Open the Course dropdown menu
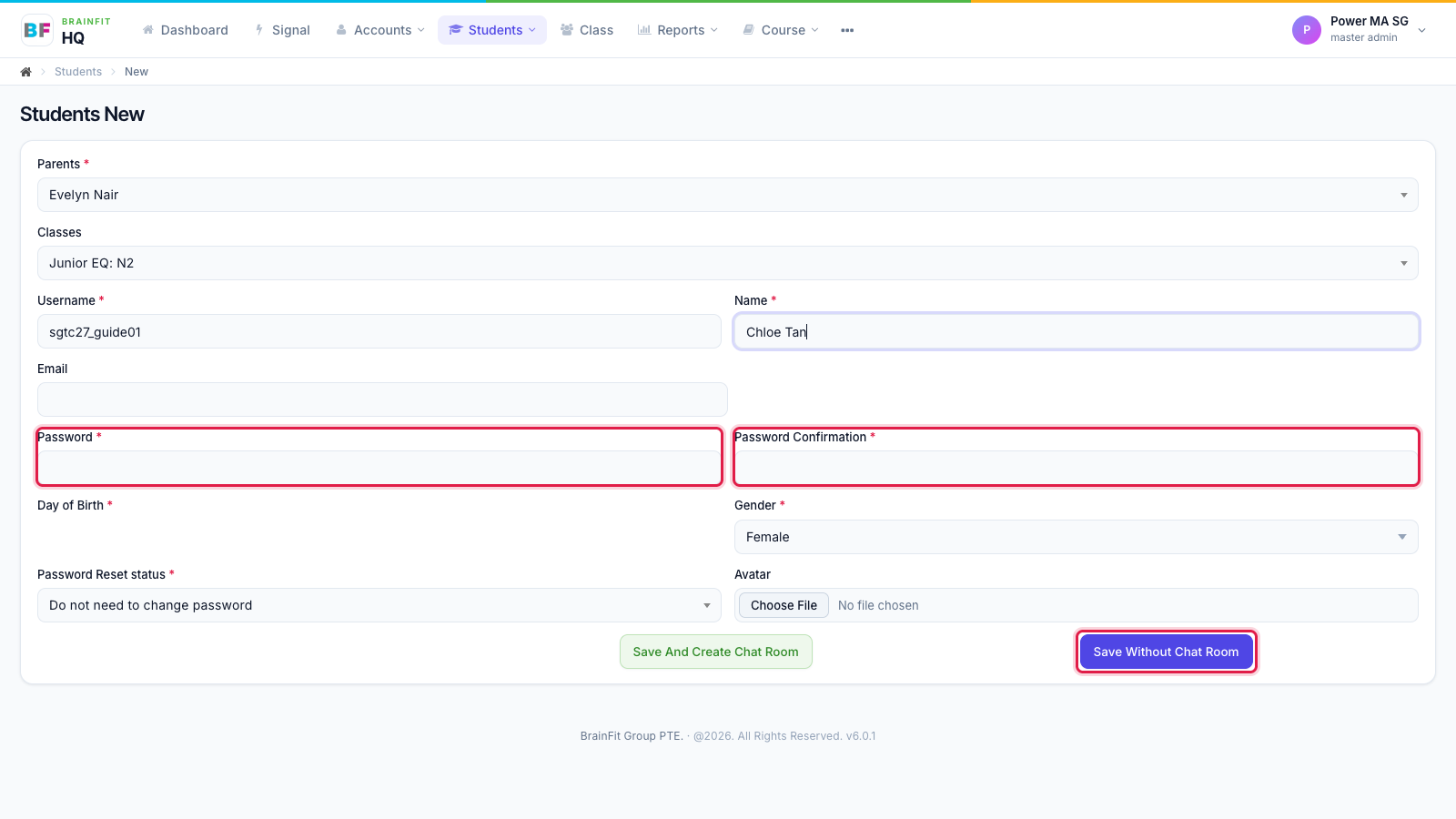1456x819 pixels. tap(781, 30)
